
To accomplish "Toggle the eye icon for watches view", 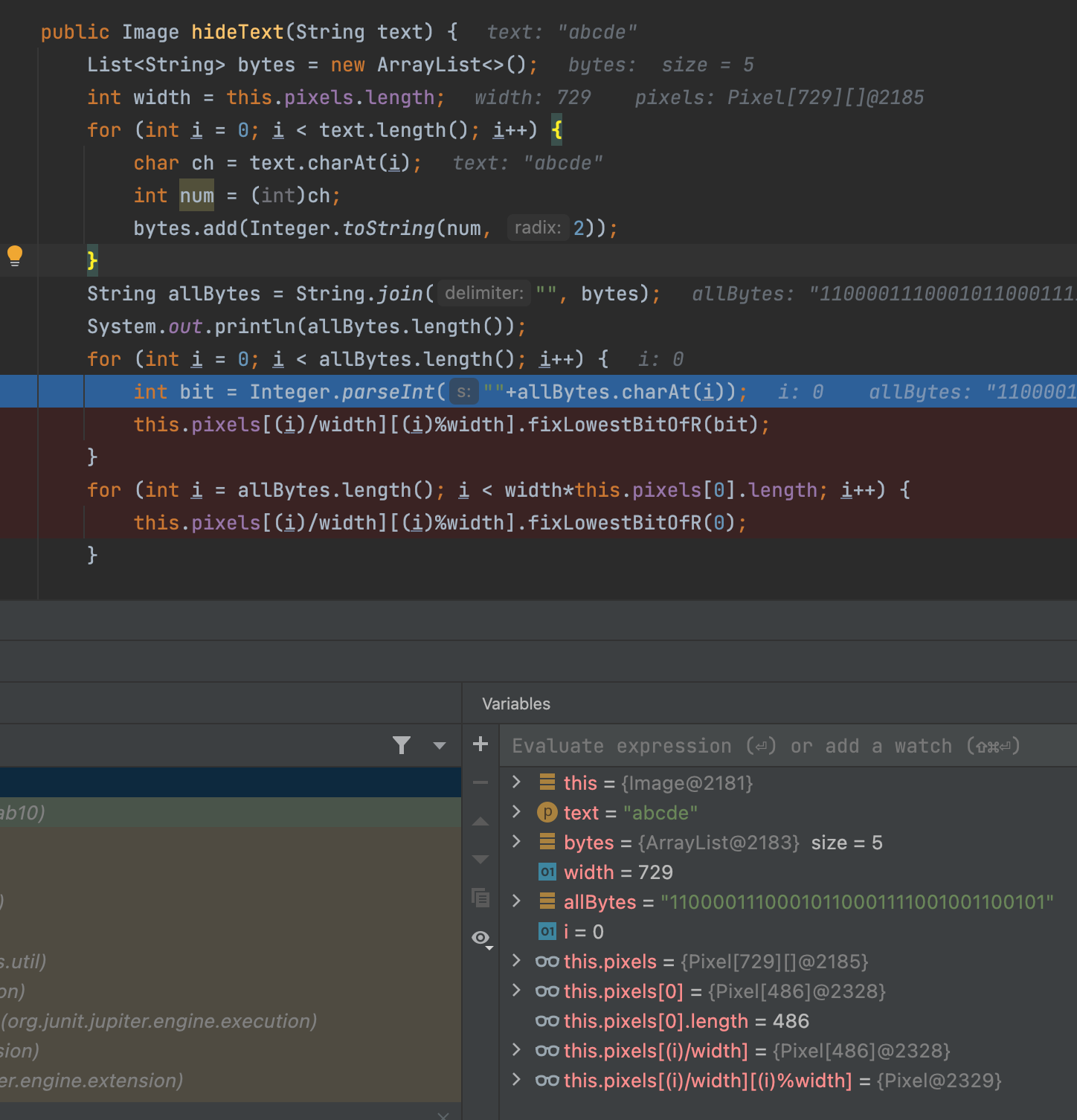I will [481, 938].
